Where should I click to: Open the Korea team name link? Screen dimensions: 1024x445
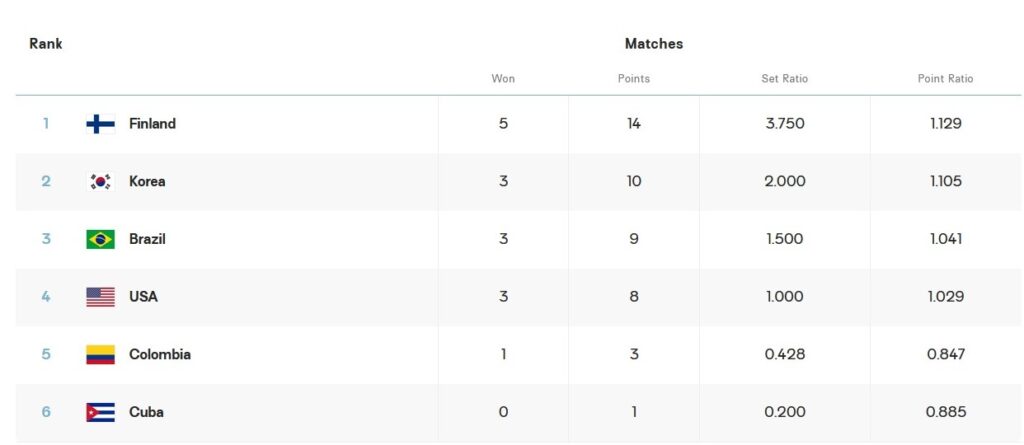coord(147,181)
